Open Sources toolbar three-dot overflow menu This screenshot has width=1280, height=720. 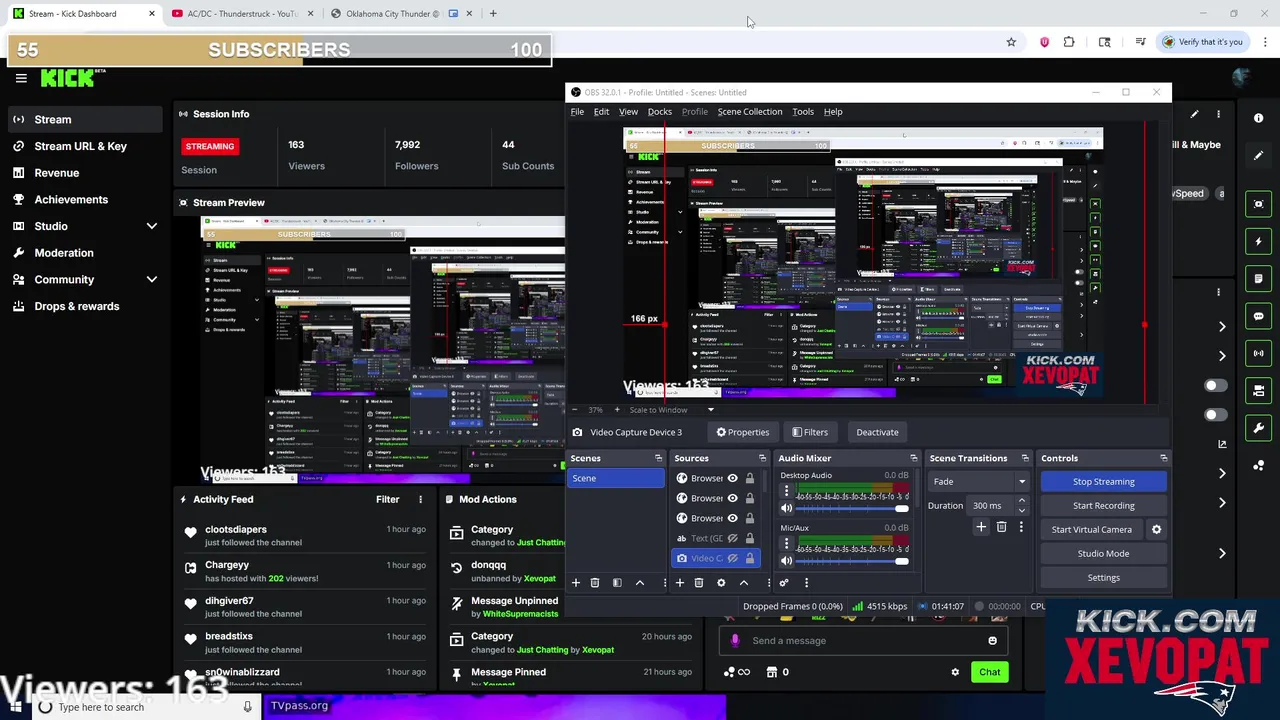point(769,583)
